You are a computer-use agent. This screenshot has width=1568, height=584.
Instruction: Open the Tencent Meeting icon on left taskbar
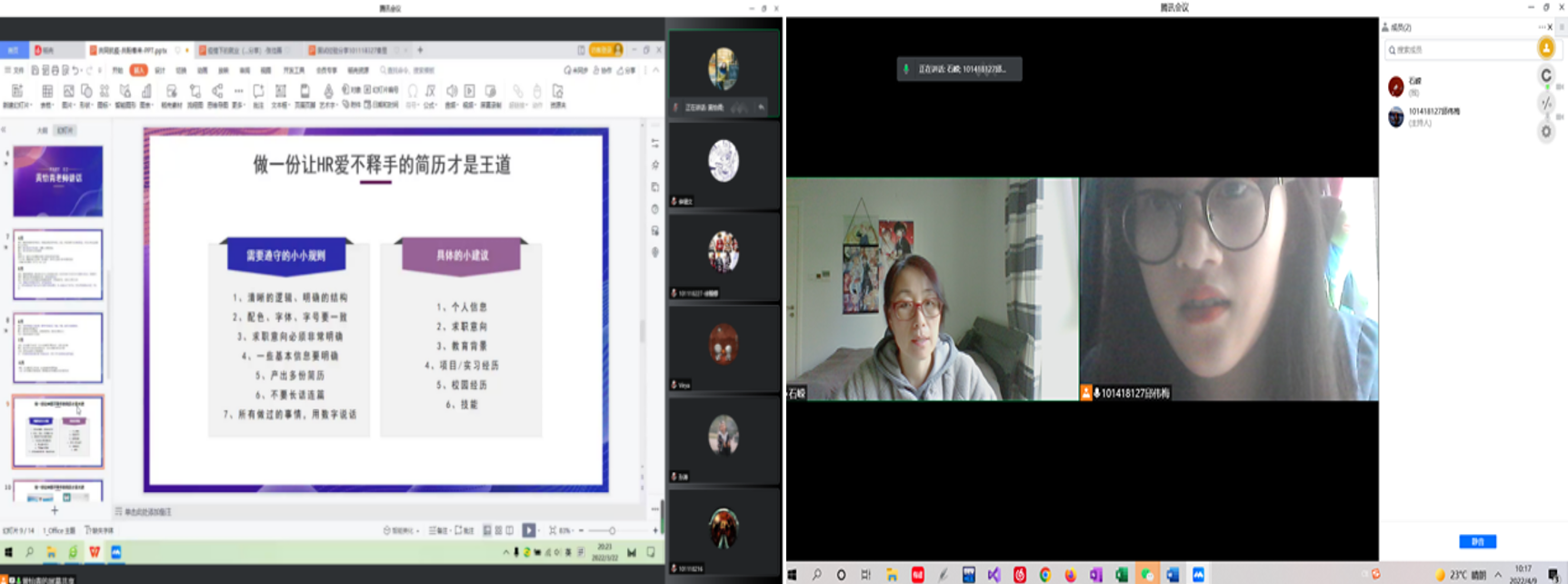[x=116, y=552]
